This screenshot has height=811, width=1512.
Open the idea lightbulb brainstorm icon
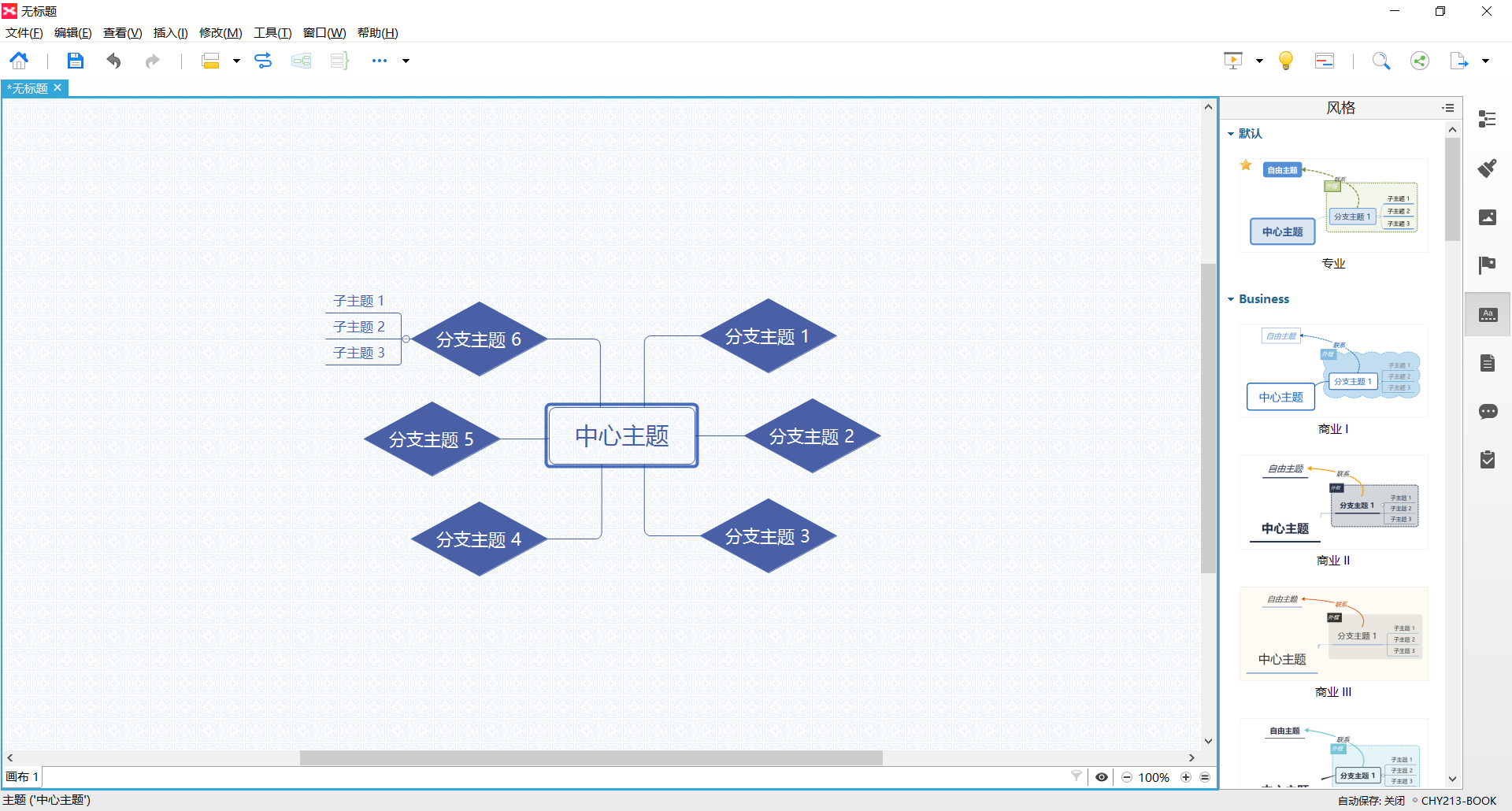(x=1286, y=61)
